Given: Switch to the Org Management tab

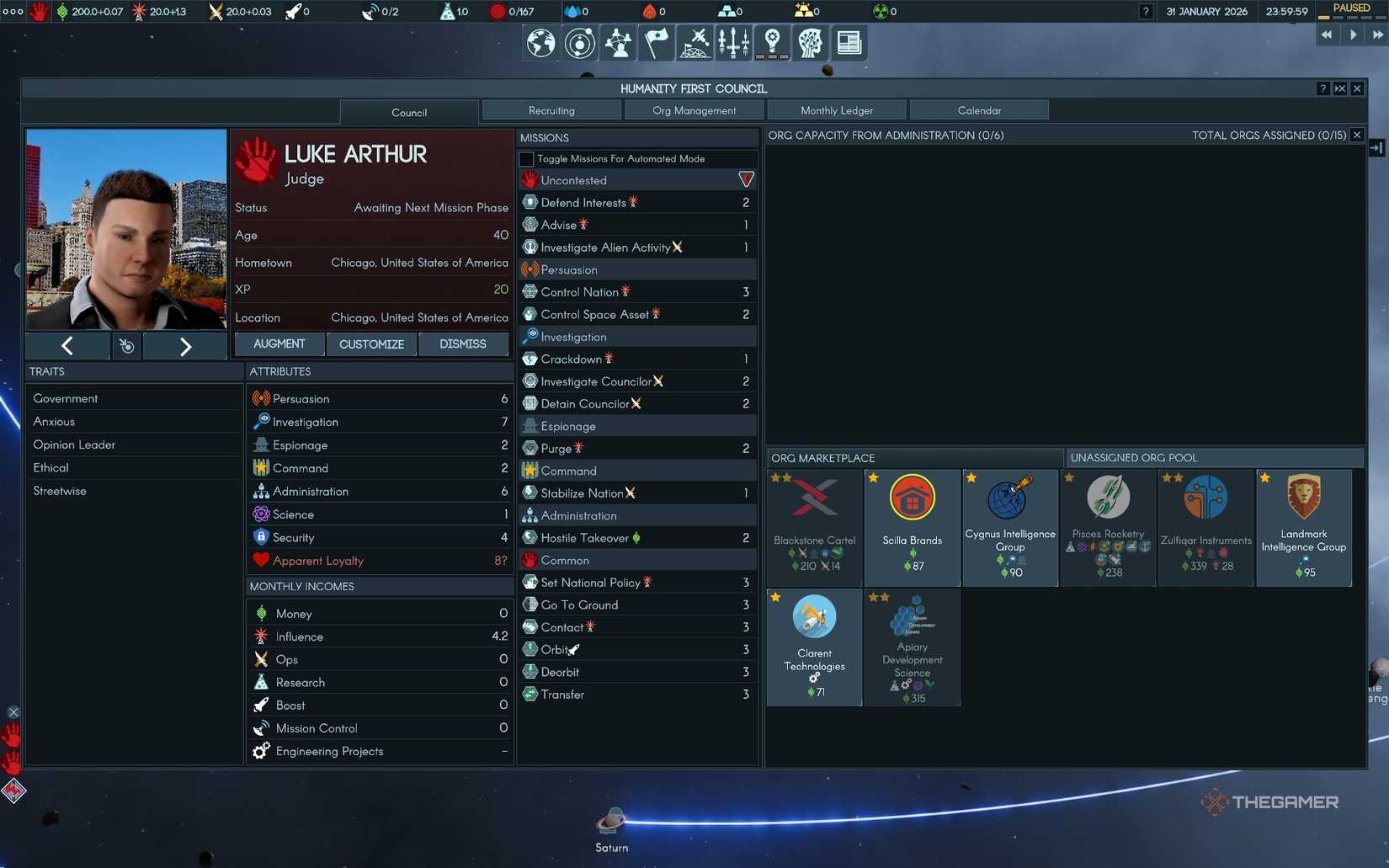Looking at the screenshot, I should tap(694, 110).
